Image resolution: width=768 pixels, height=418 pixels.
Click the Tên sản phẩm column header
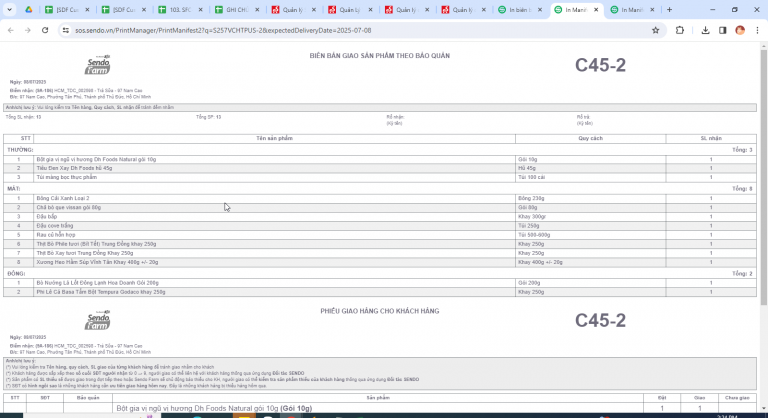click(274, 139)
